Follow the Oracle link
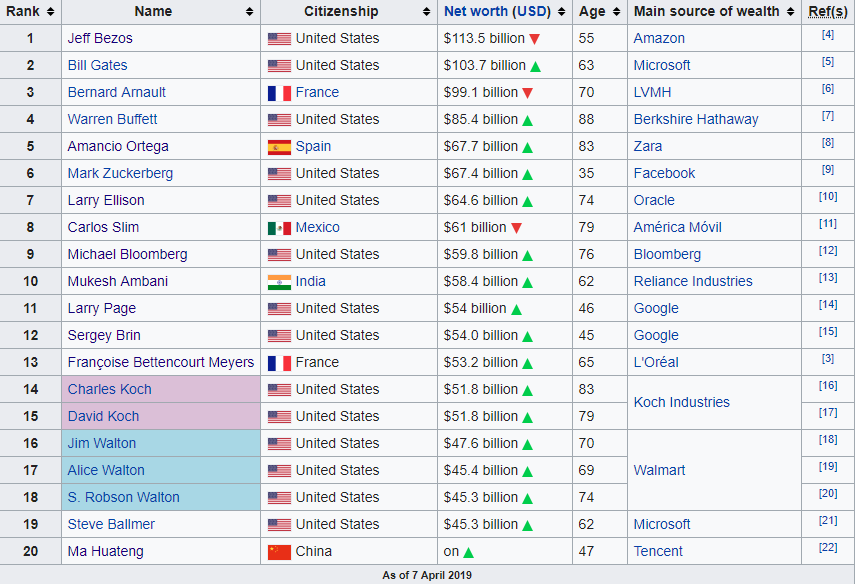 (654, 200)
